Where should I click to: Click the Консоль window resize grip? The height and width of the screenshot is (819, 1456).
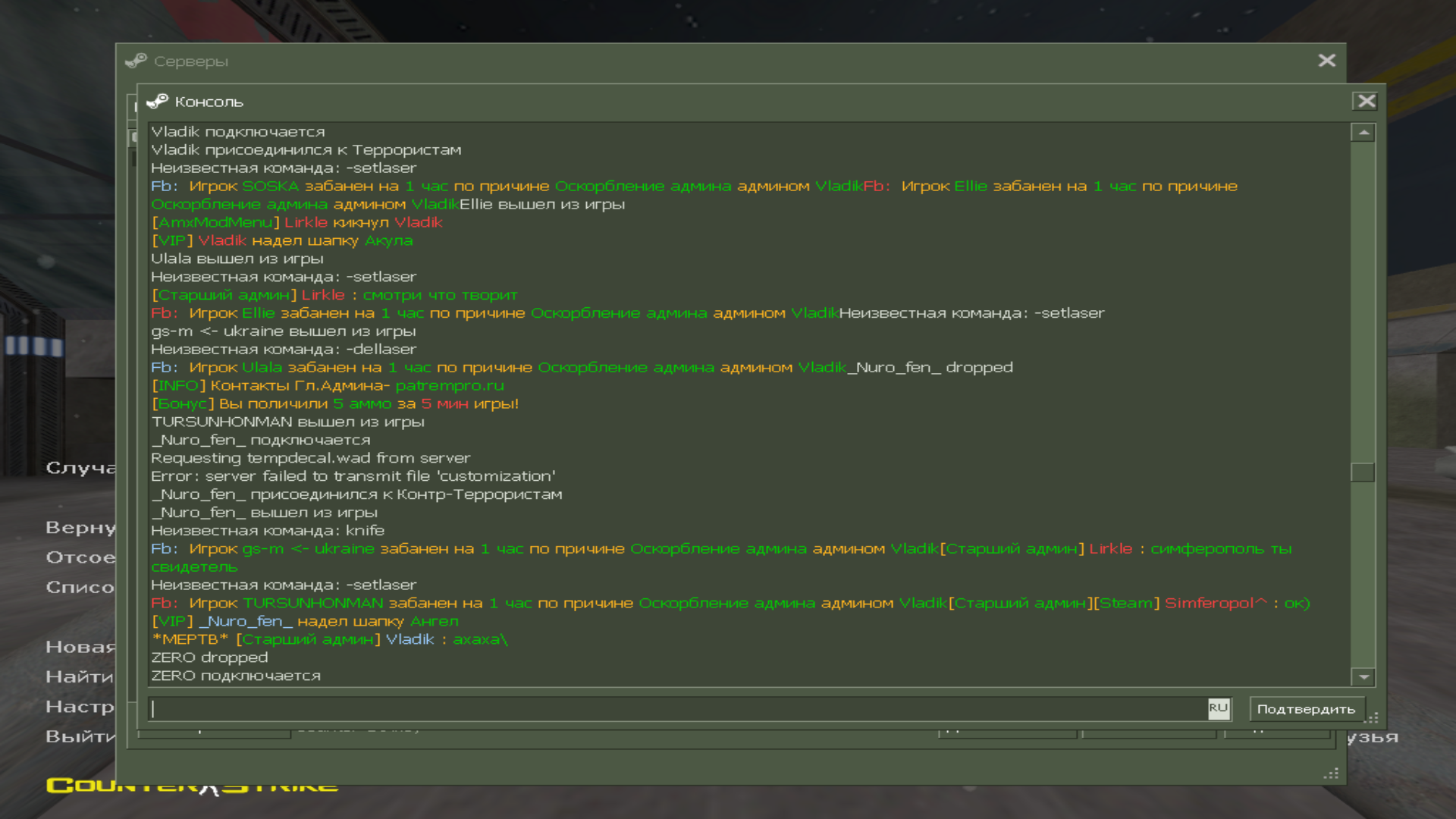click(1372, 718)
